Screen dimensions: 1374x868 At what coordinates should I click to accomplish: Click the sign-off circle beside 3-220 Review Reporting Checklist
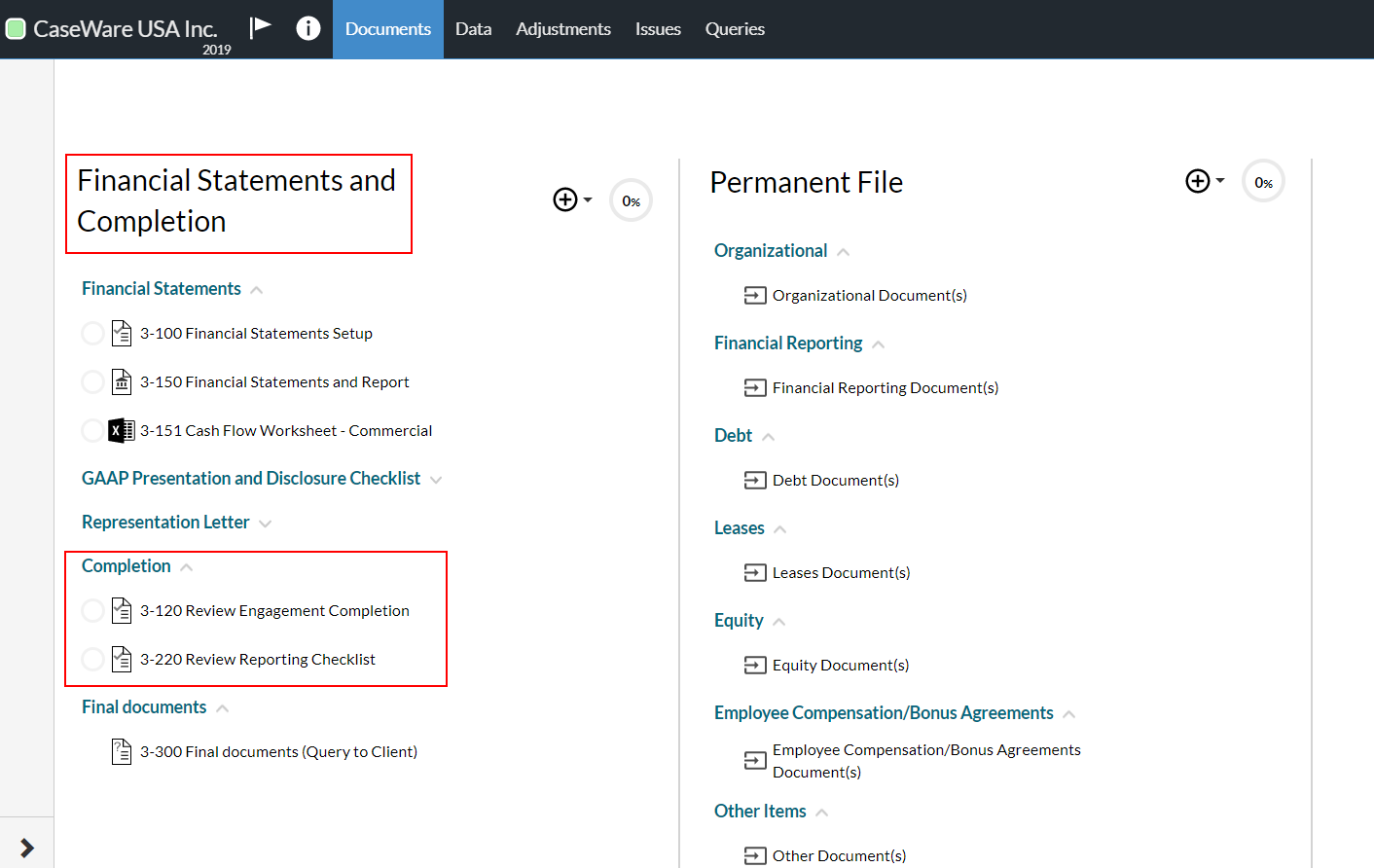(92, 659)
